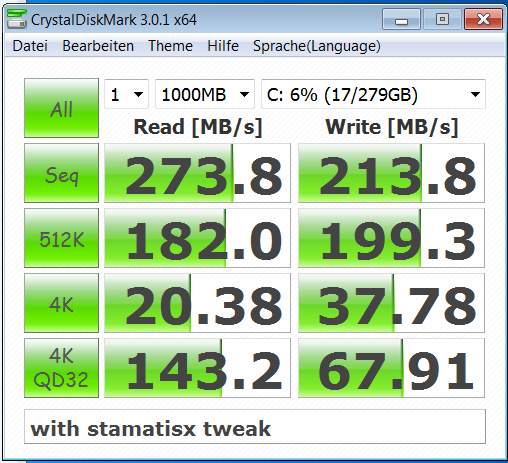508x463 pixels.
Task: Click the 4K QD32 read result 143.2
Action: pos(197,368)
